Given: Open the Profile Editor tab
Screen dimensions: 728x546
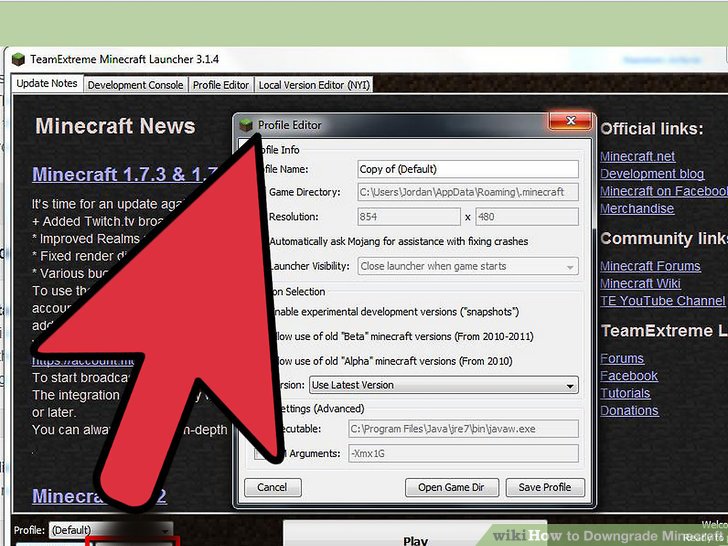Looking at the screenshot, I should click(x=221, y=85).
